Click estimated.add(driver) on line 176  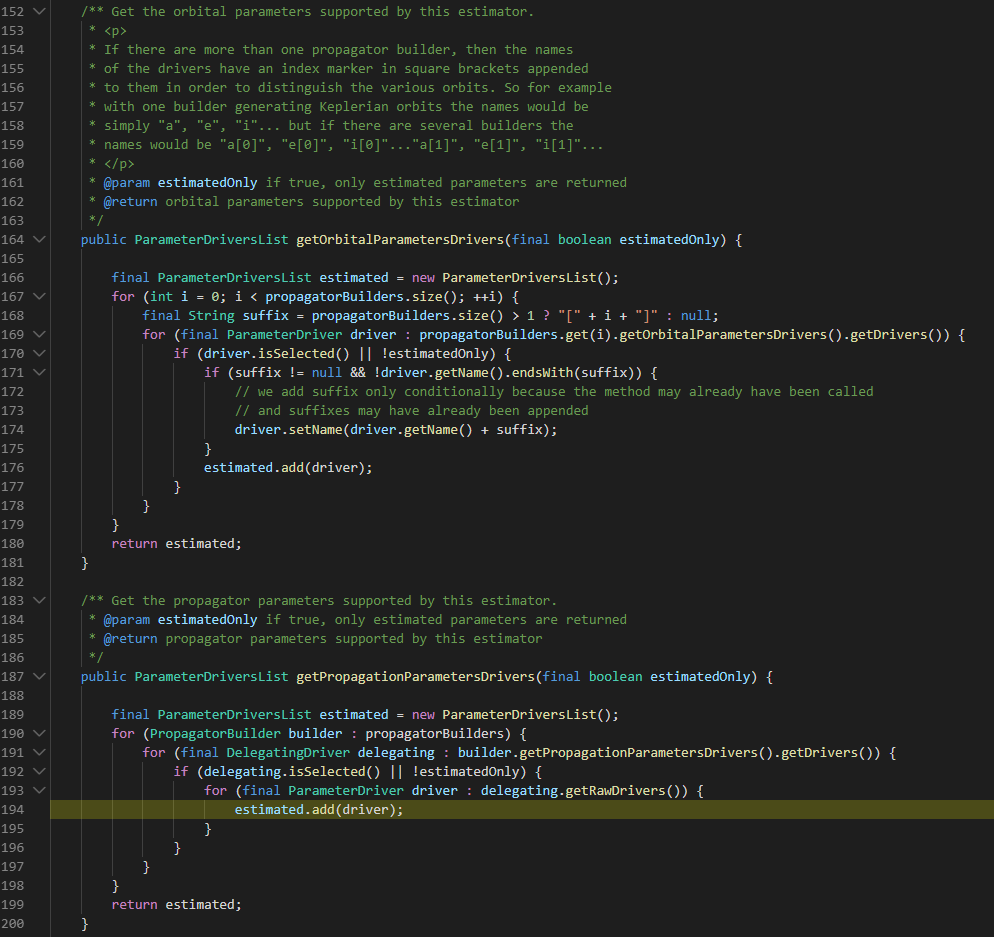click(288, 468)
